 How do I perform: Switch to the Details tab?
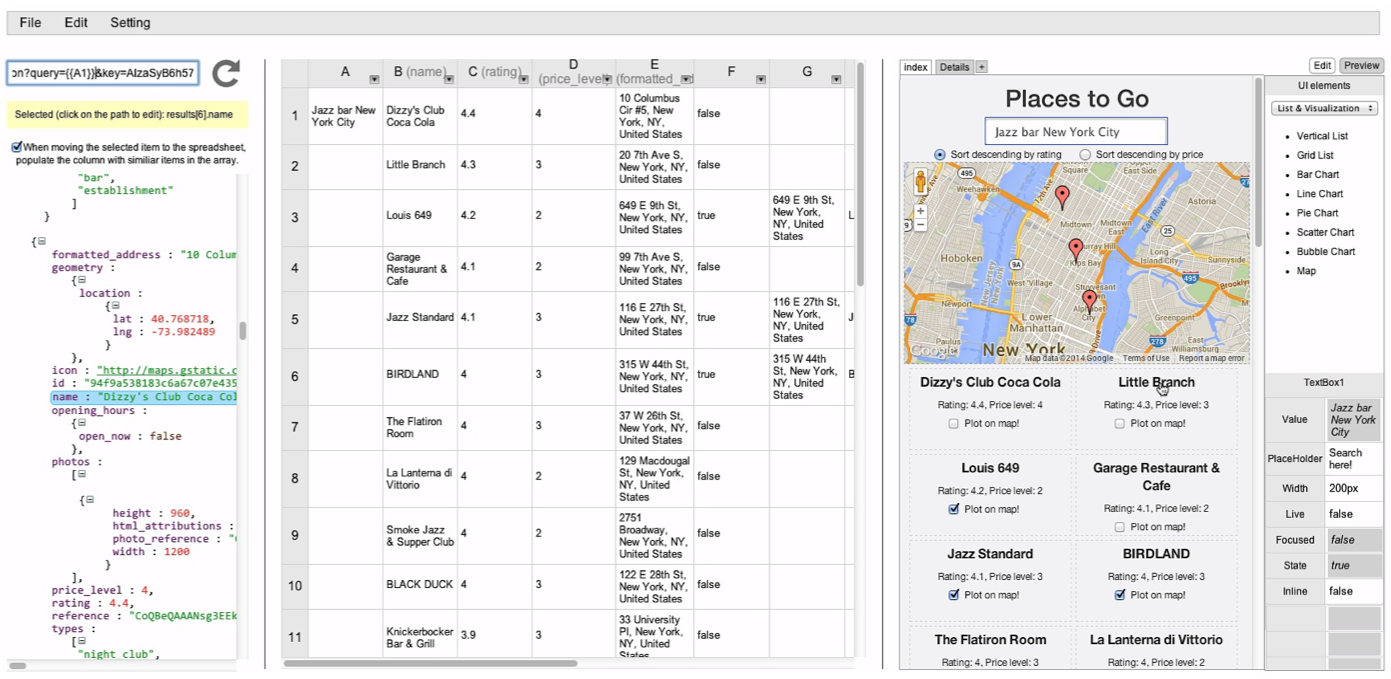[x=954, y=67]
